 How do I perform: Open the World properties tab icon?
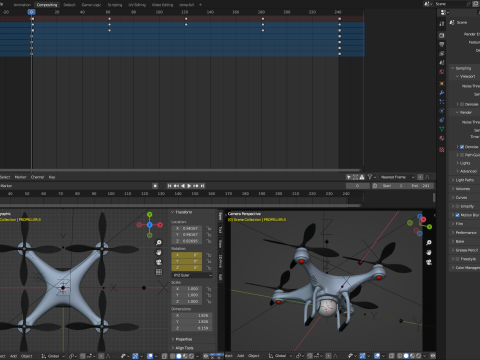(x=442, y=72)
